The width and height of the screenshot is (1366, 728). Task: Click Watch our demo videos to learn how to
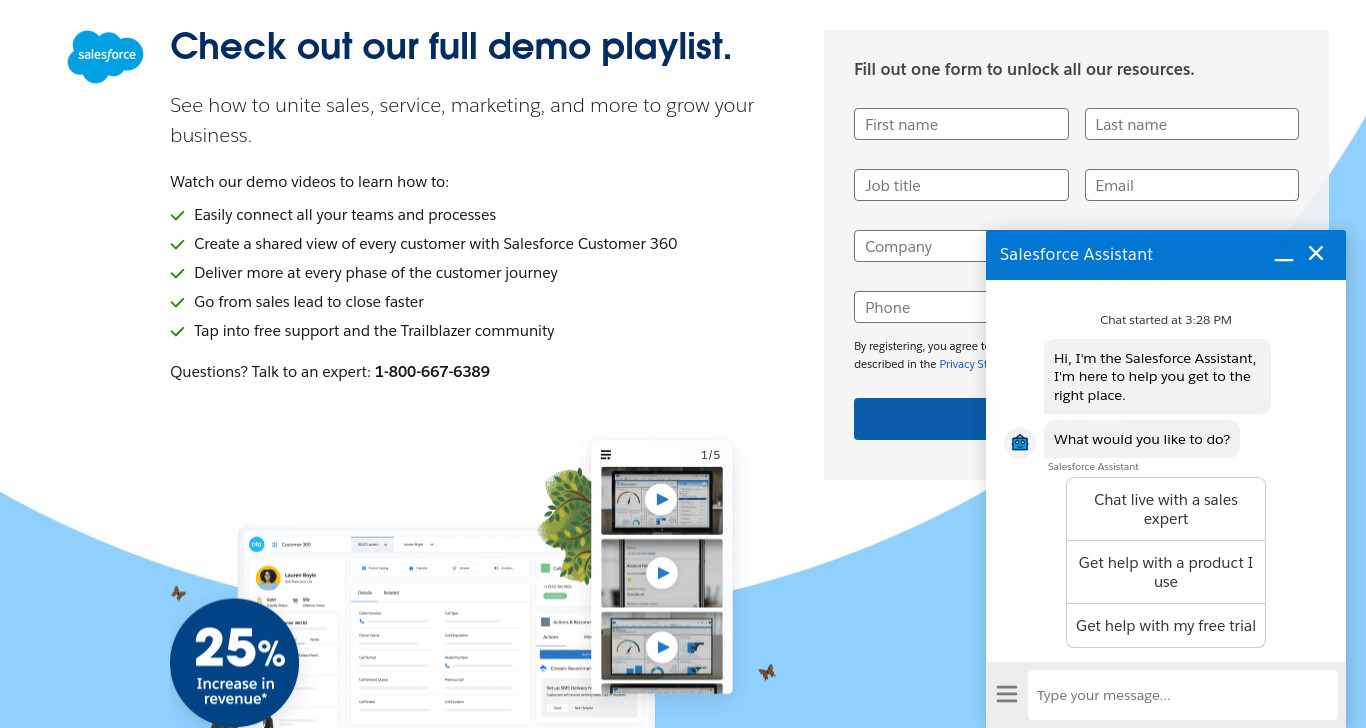(310, 182)
